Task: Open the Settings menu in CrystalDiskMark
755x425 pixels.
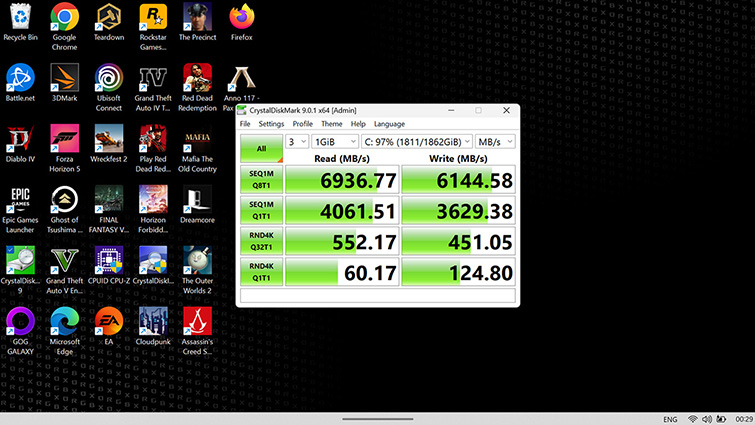Action: pyautogui.click(x=271, y=124)
